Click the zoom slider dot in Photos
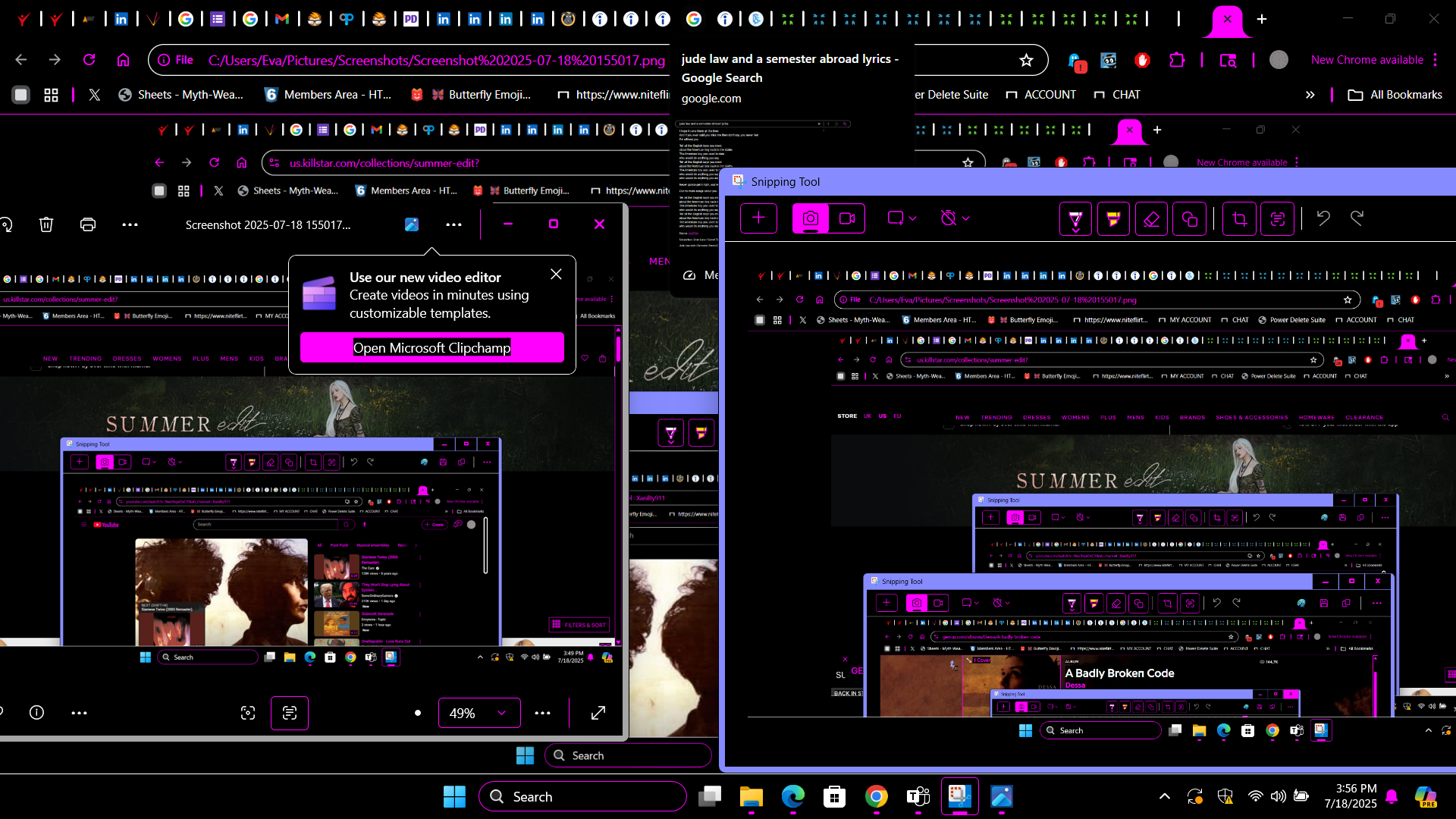Image resolution: width=1456 pixels, height=819 pixels. point(418,713)
